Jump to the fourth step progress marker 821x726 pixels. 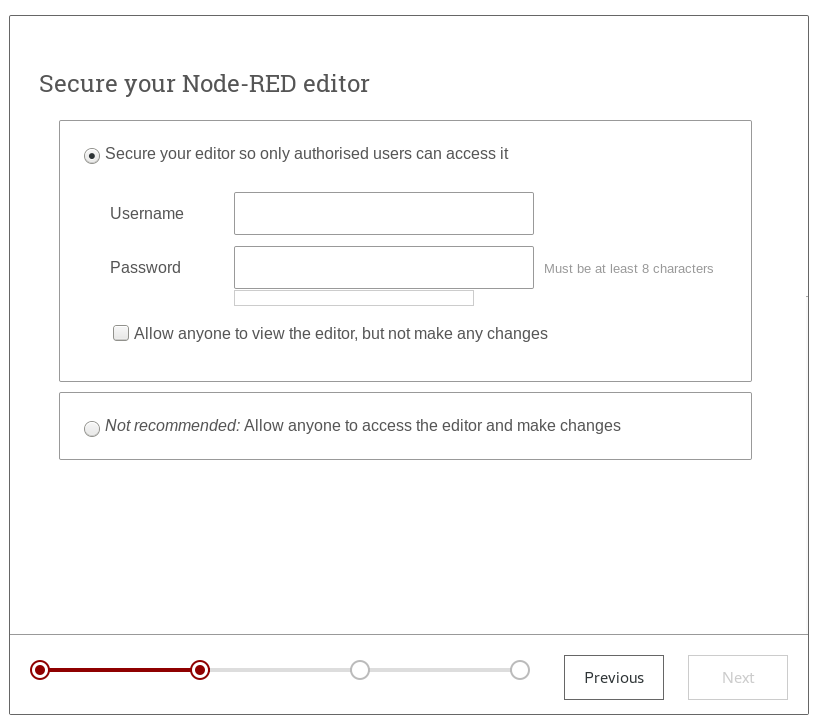[520, 670]
